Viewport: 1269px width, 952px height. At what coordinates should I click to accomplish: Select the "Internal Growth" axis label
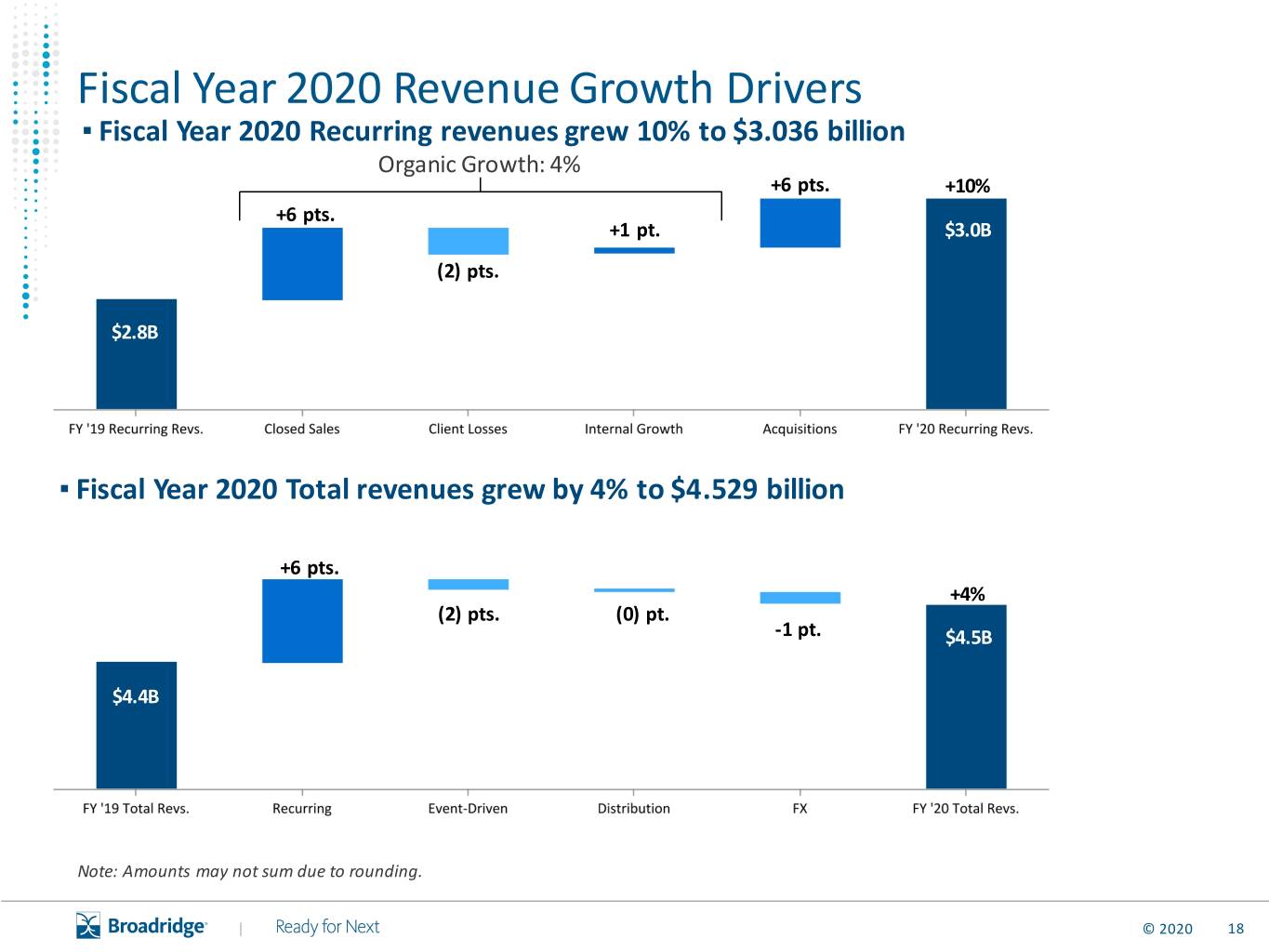[x=634, y=429]
